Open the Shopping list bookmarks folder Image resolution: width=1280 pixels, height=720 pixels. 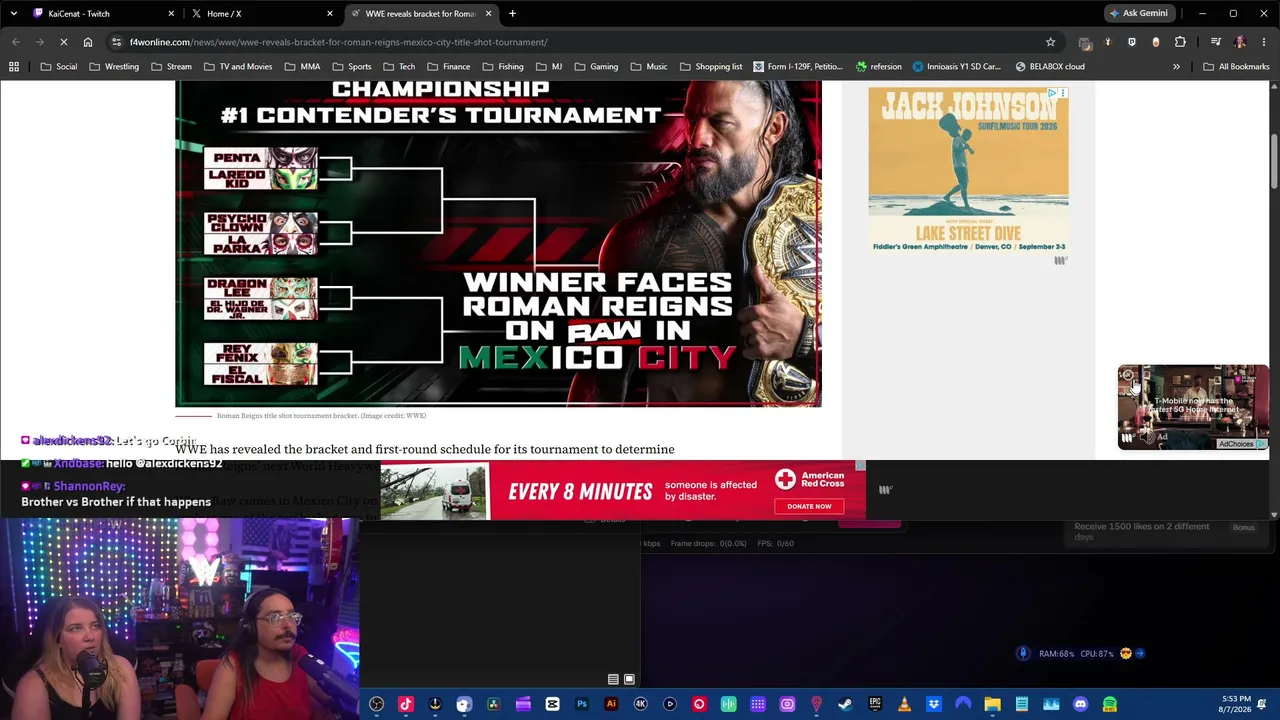711,67
